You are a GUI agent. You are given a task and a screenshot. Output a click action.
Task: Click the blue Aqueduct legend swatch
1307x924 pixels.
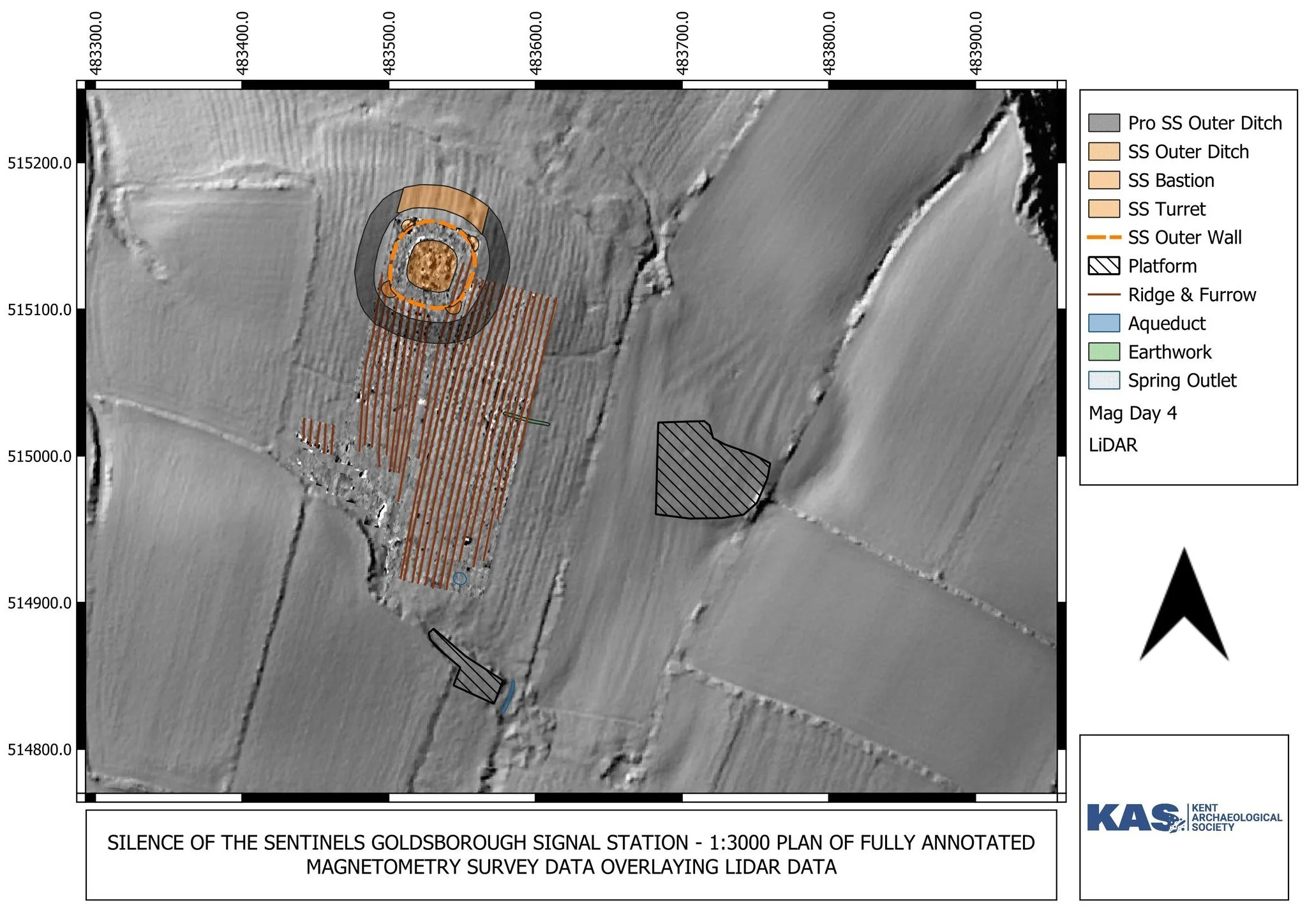click(1103, 323)
